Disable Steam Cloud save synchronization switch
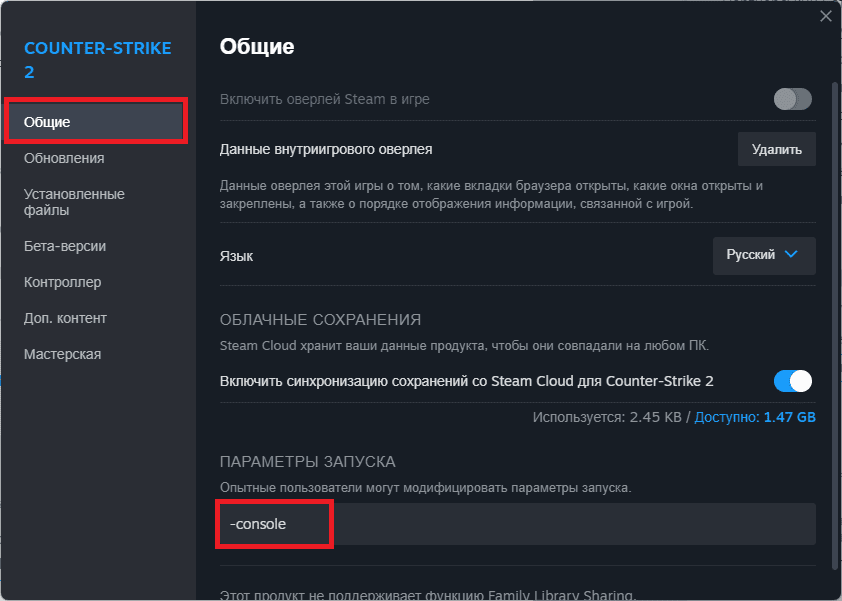 coord(792,381)
